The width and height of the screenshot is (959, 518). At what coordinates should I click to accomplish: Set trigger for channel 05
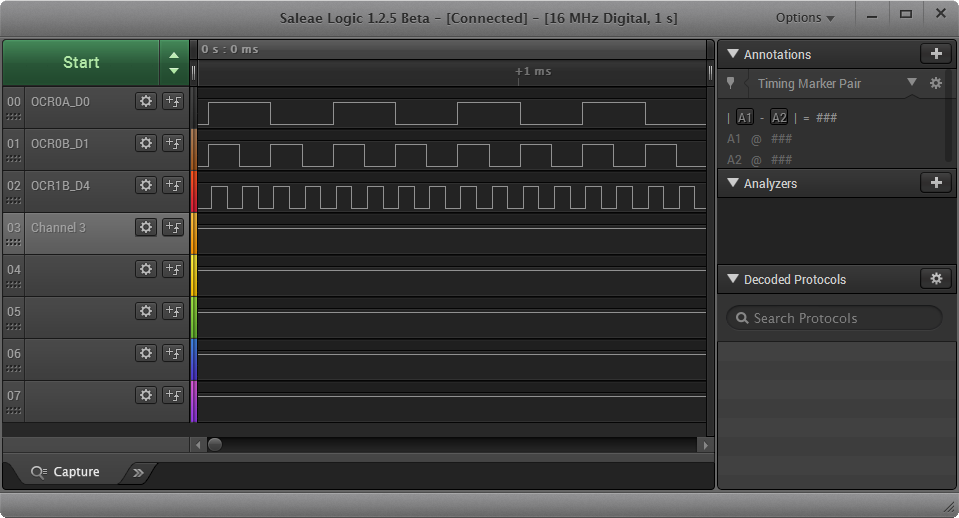pos(173,311)
